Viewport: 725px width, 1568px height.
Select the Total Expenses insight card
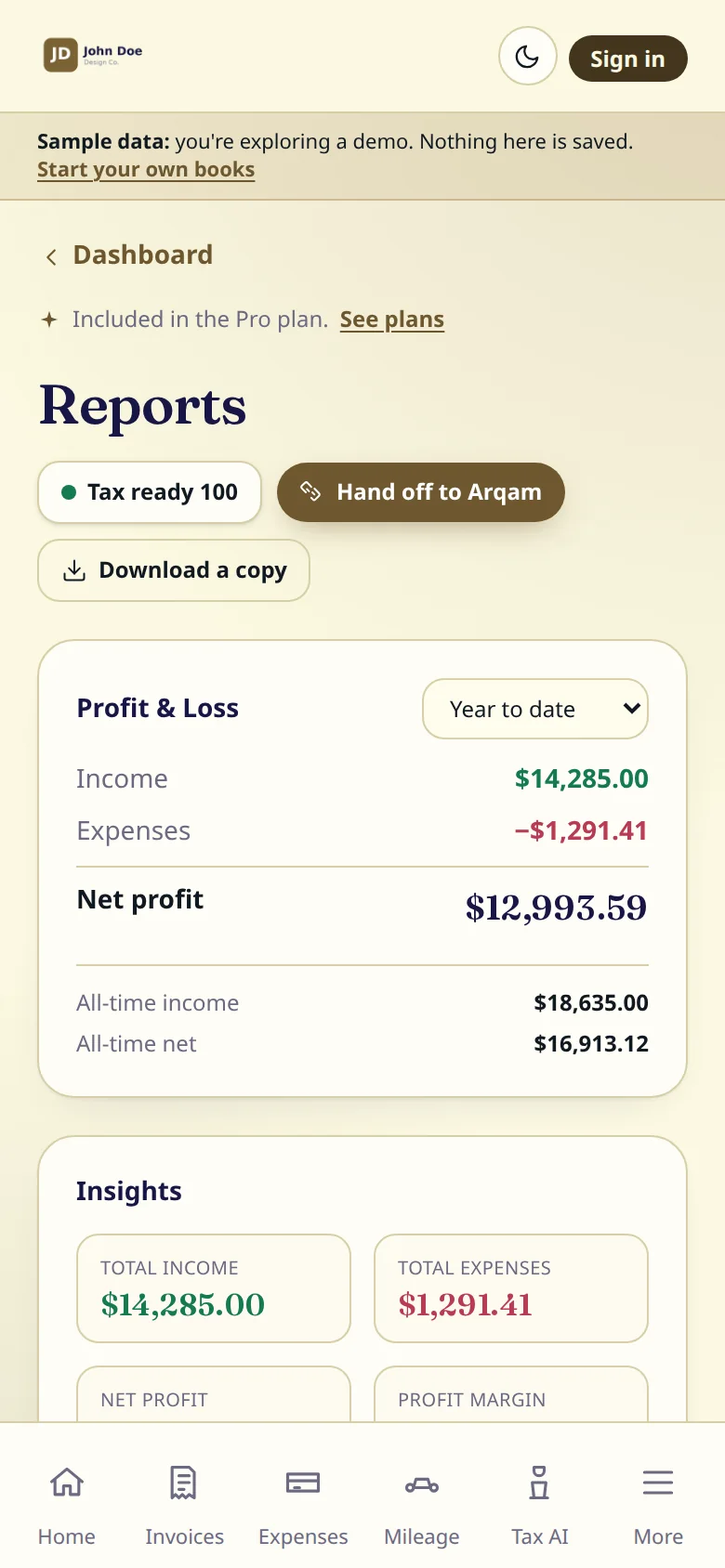pos(511,1288)
